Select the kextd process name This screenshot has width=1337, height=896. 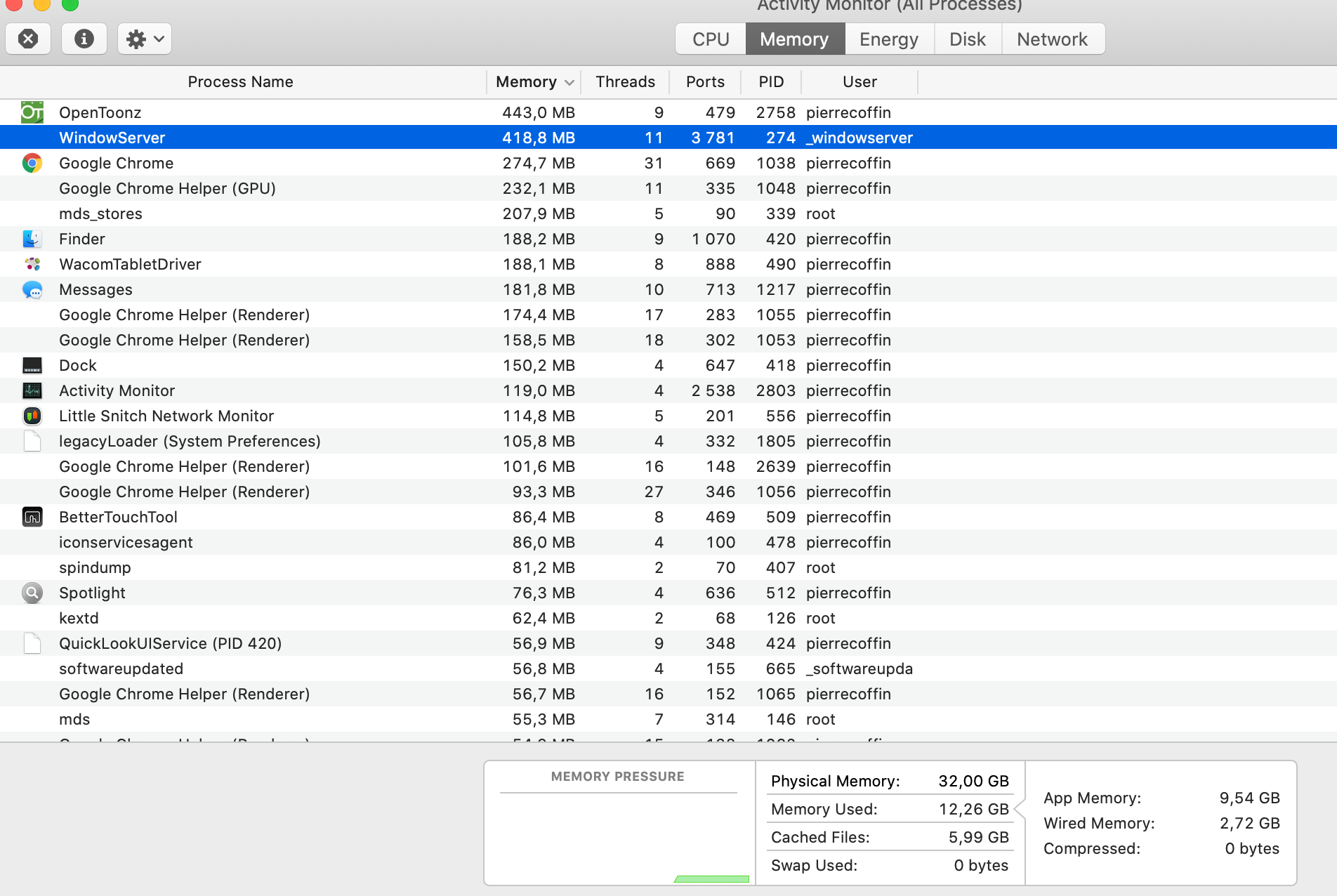(79, 618)
